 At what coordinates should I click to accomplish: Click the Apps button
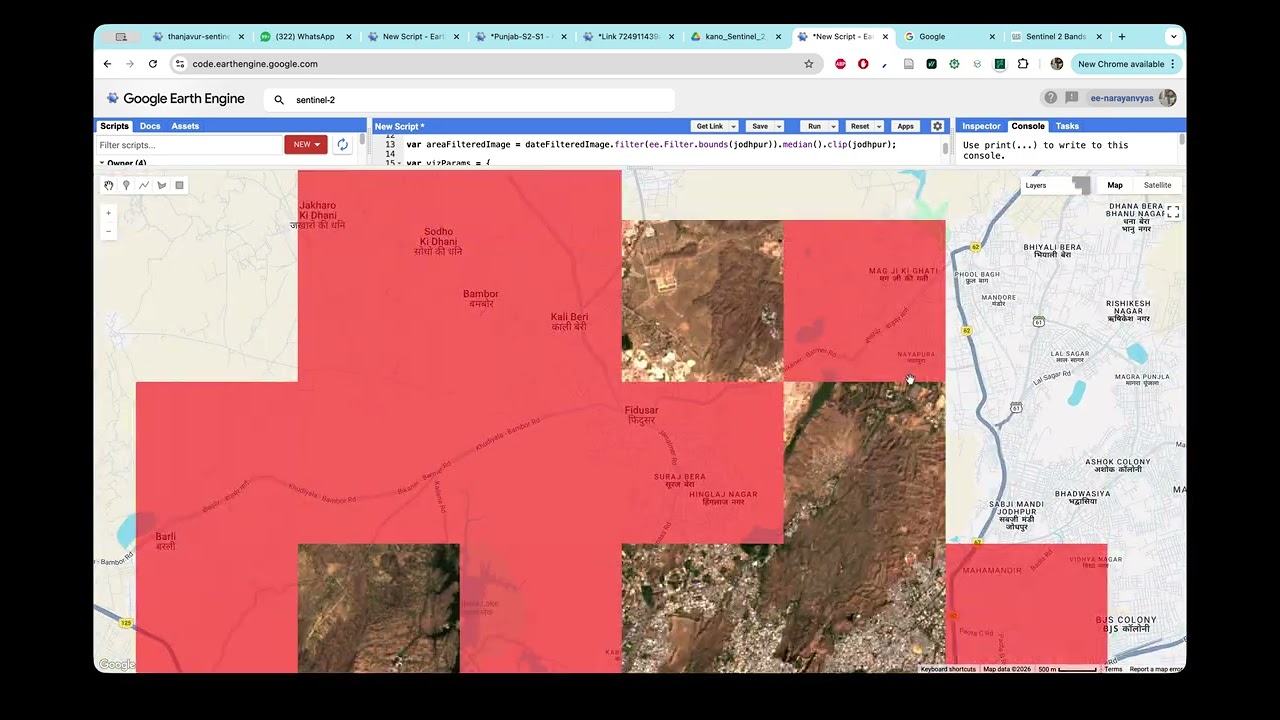coord(905,127)
